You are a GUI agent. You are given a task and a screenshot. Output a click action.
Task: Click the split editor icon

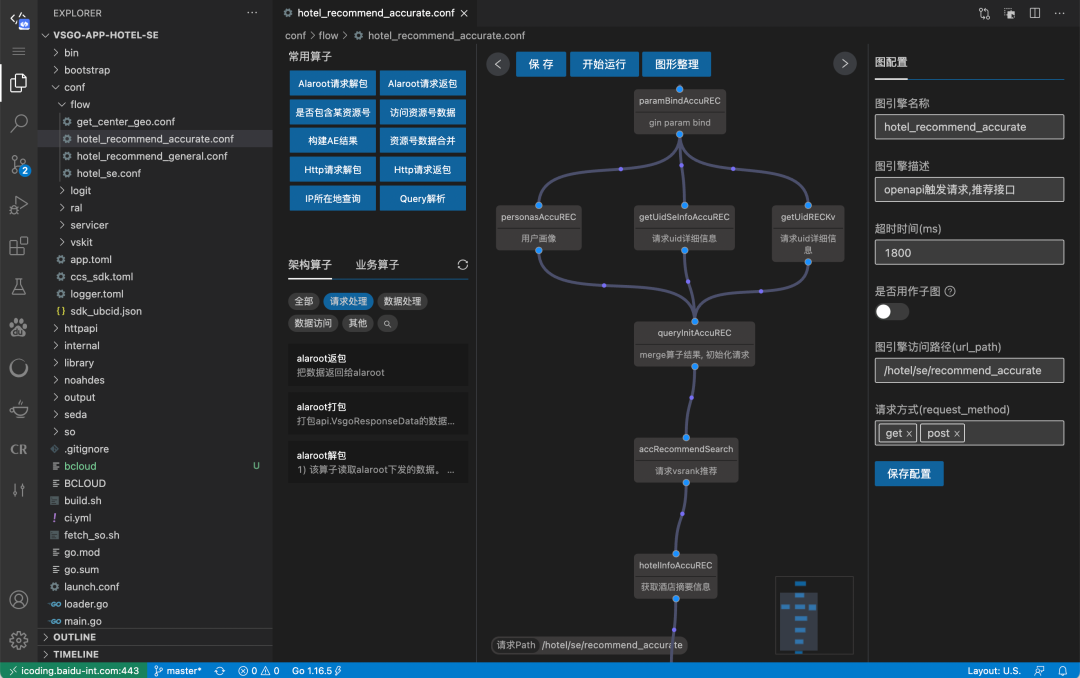(x=1035, y=13)
